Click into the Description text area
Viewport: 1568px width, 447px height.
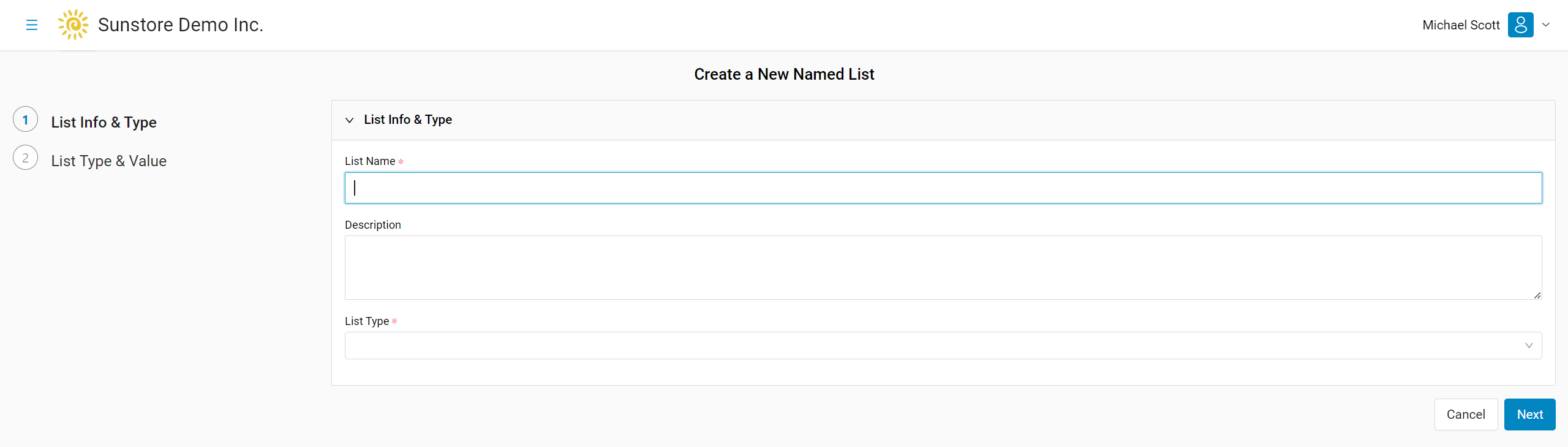tap(943, 268)
